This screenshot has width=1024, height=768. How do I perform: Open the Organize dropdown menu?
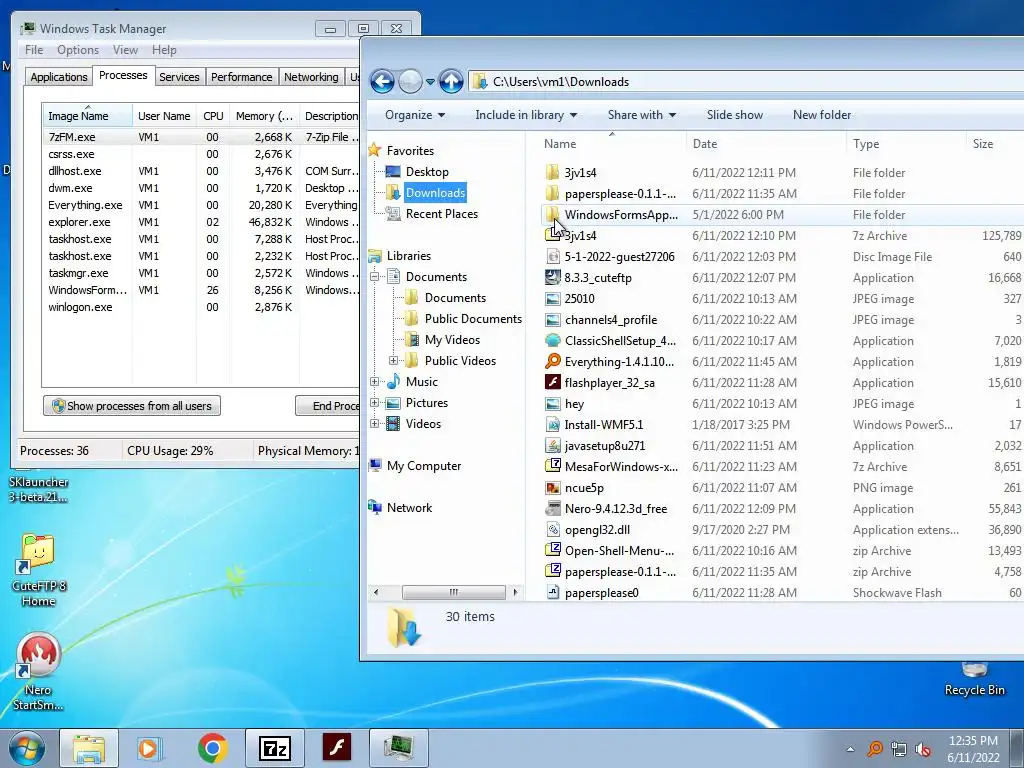pyautogui.click(x=415, y=115)
